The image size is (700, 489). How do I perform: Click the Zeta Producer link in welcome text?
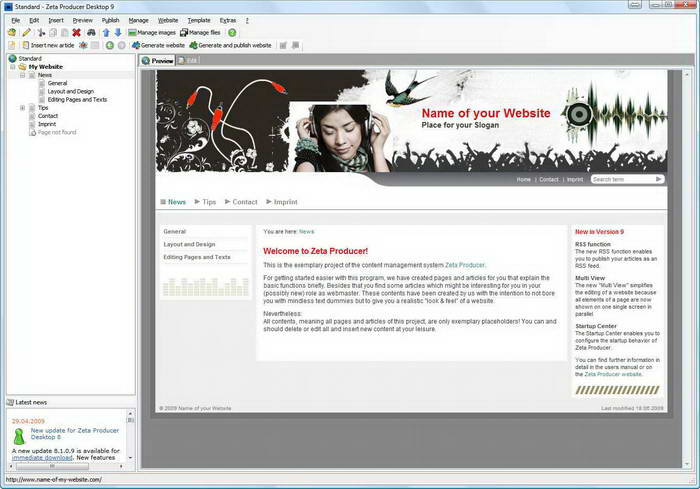point(465,265)
